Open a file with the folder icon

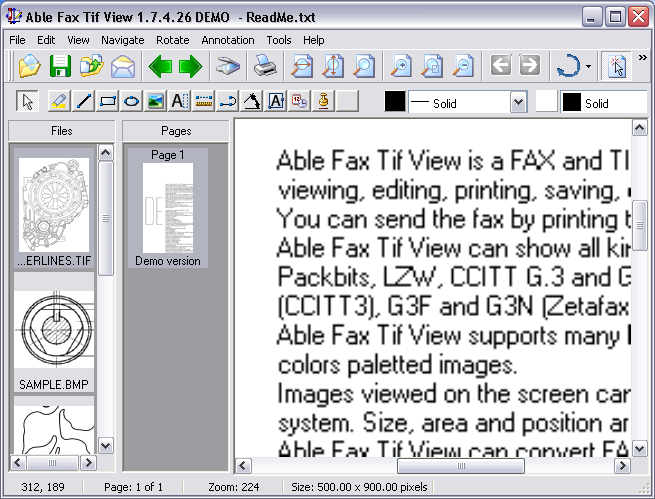[x=30, y=66]
